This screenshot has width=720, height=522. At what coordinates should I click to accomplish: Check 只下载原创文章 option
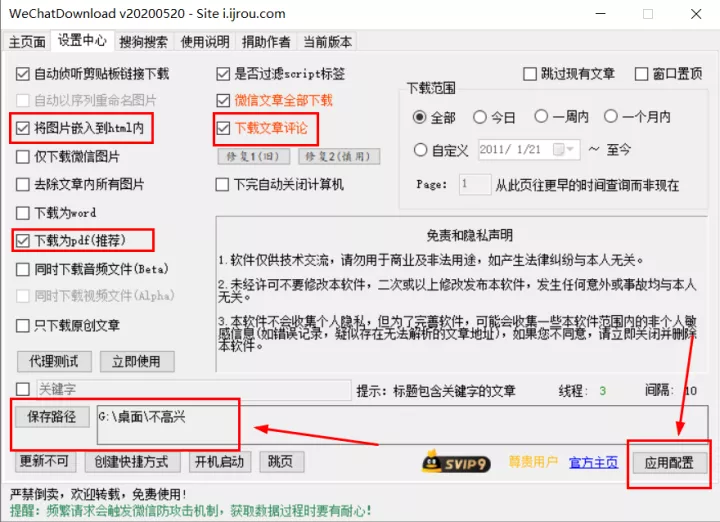(22, 326)
